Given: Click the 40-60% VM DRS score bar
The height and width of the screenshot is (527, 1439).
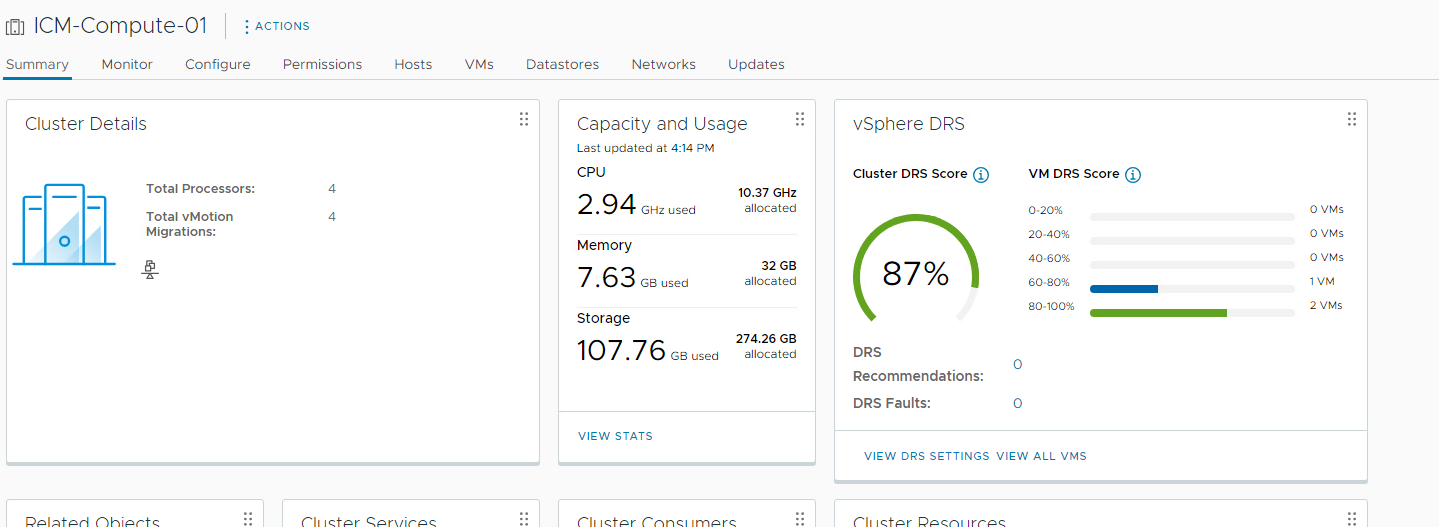Looking at the screenshot, I should 1192,265.
